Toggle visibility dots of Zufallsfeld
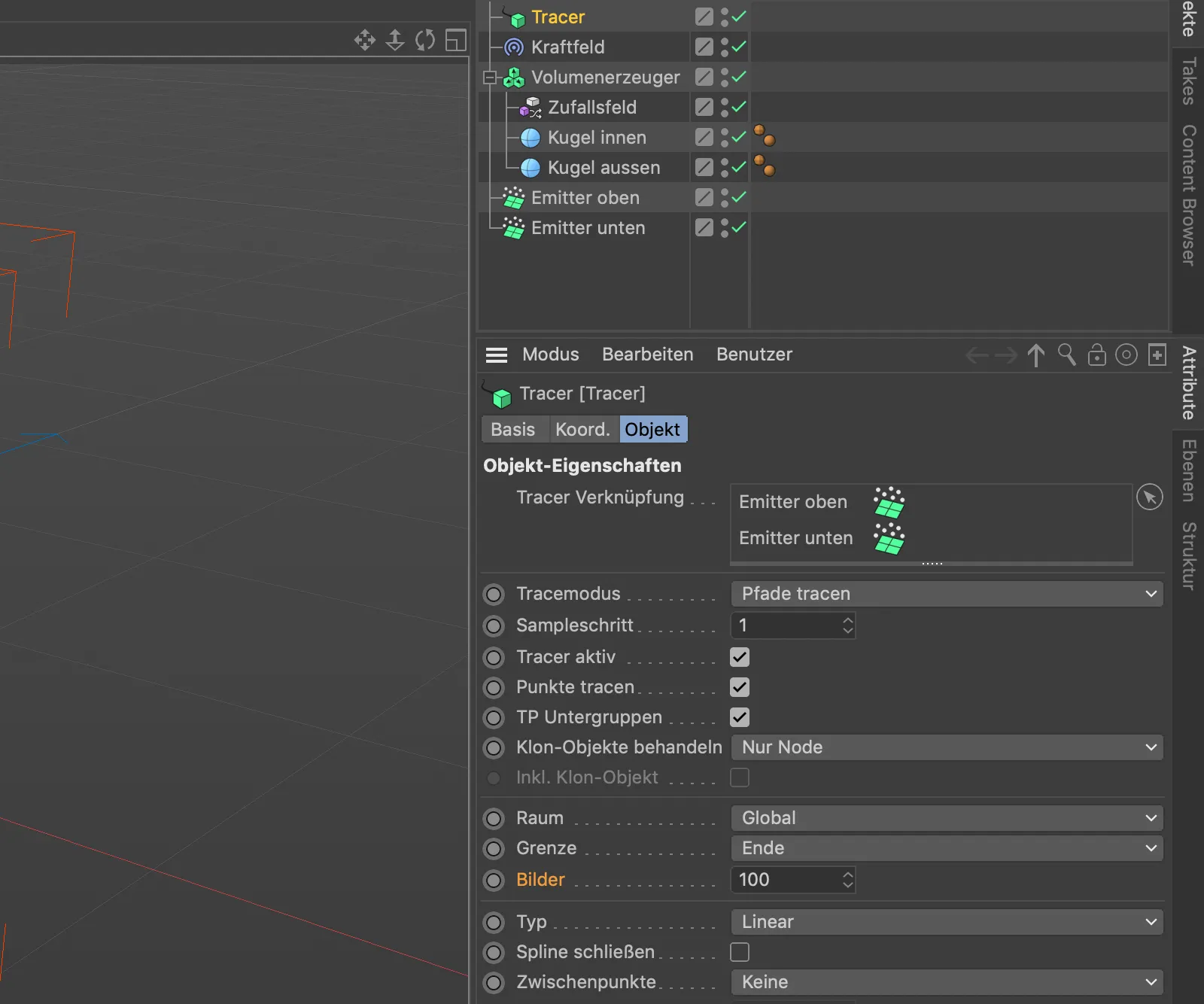 pyautogui.click(x=725, y=108)
